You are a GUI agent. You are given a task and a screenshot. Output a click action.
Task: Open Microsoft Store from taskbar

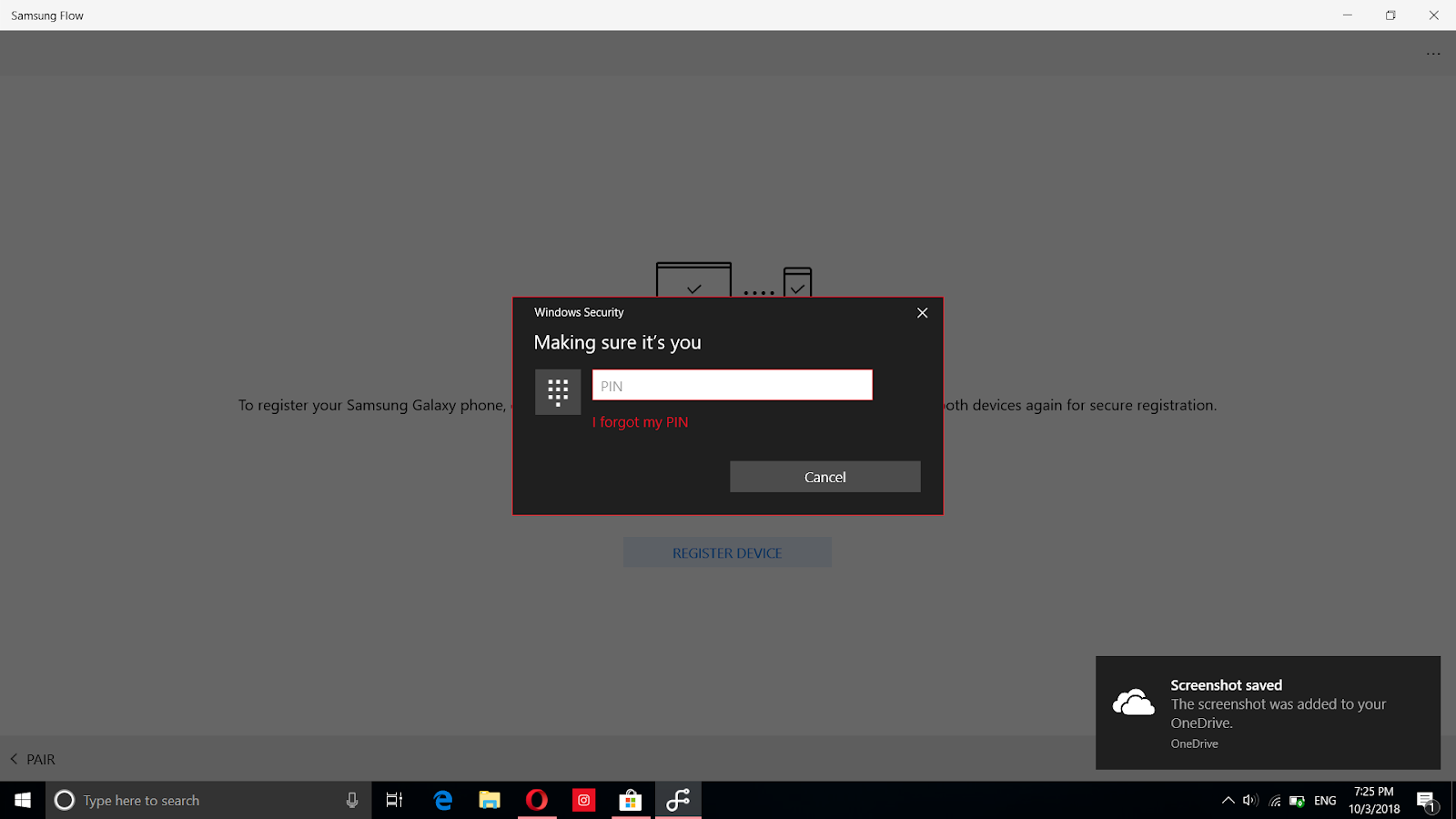click(630, 800)
